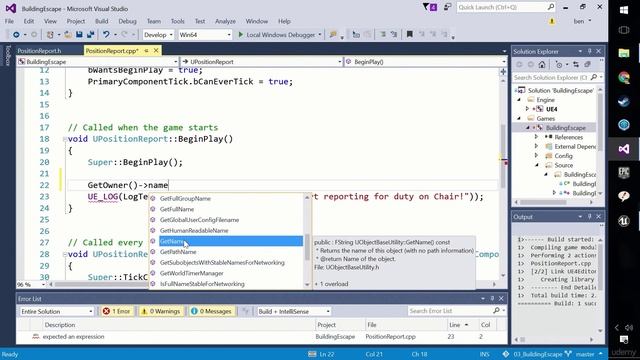
Task: Navigate backward with the toolbar back arrow
Action: pyautogui.click(x=16, y=35)
